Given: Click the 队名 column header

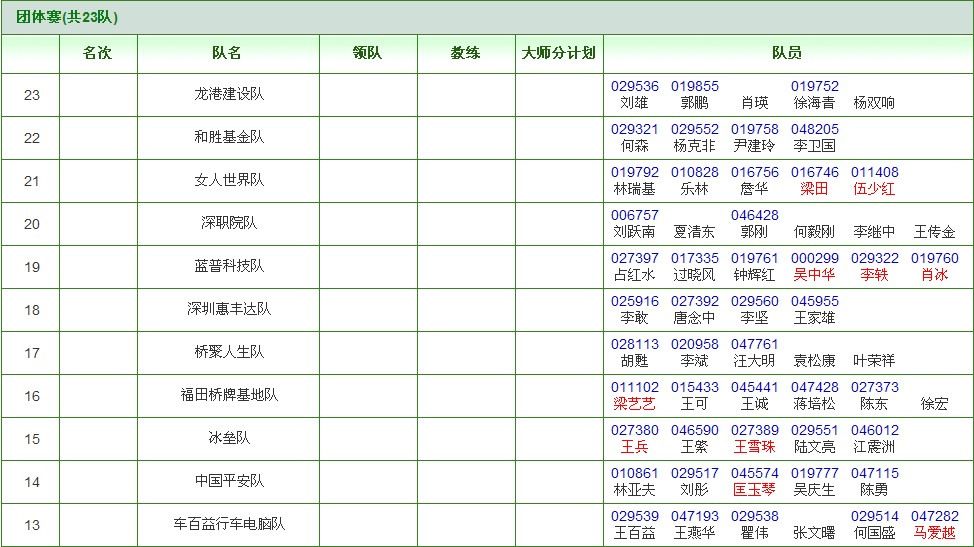Looking at the screenshot, I should 227,53.
